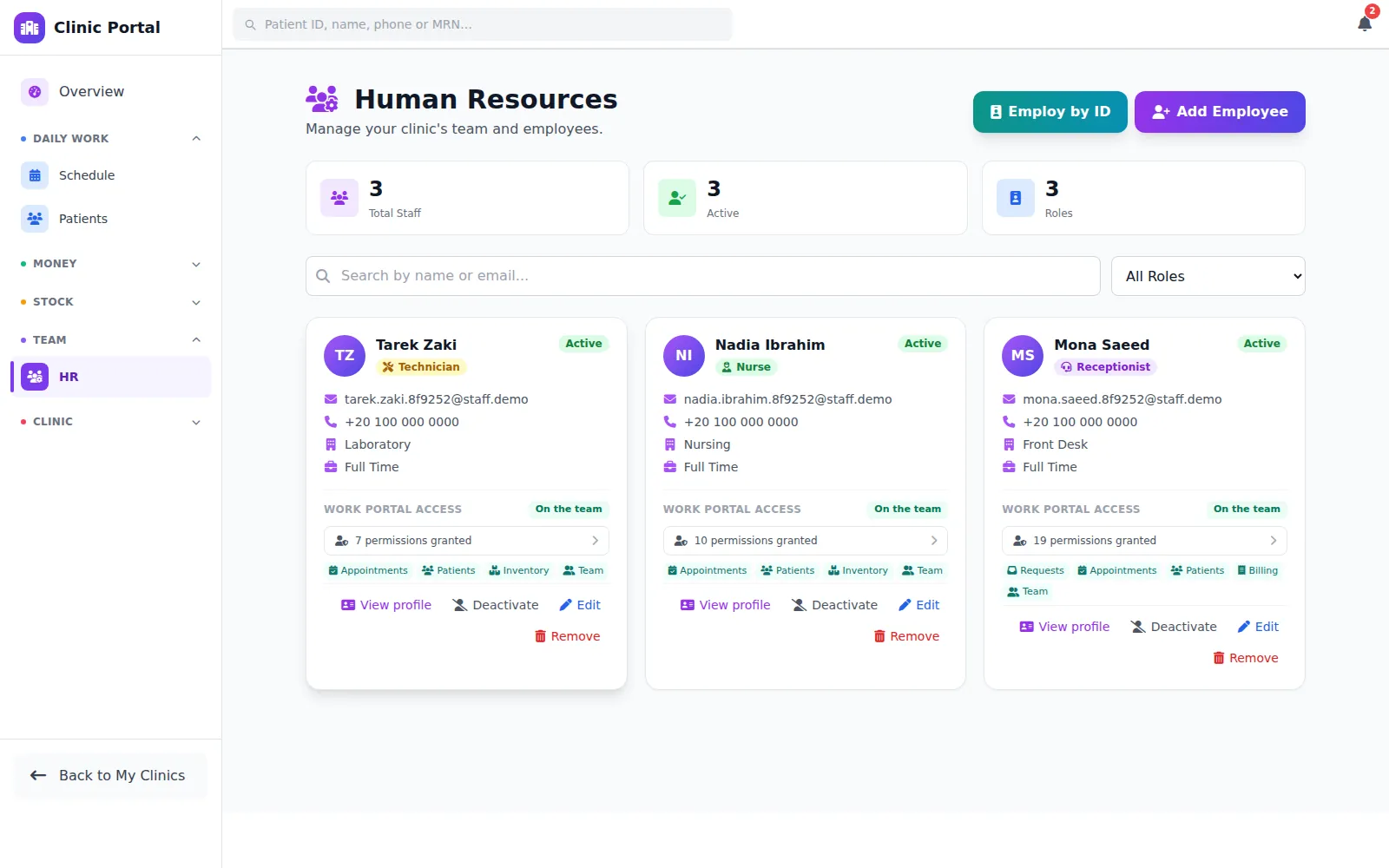Click Mona Saeed's Remove trash icon
This screenshot has width=1389, height=868.
point(1219,658)
